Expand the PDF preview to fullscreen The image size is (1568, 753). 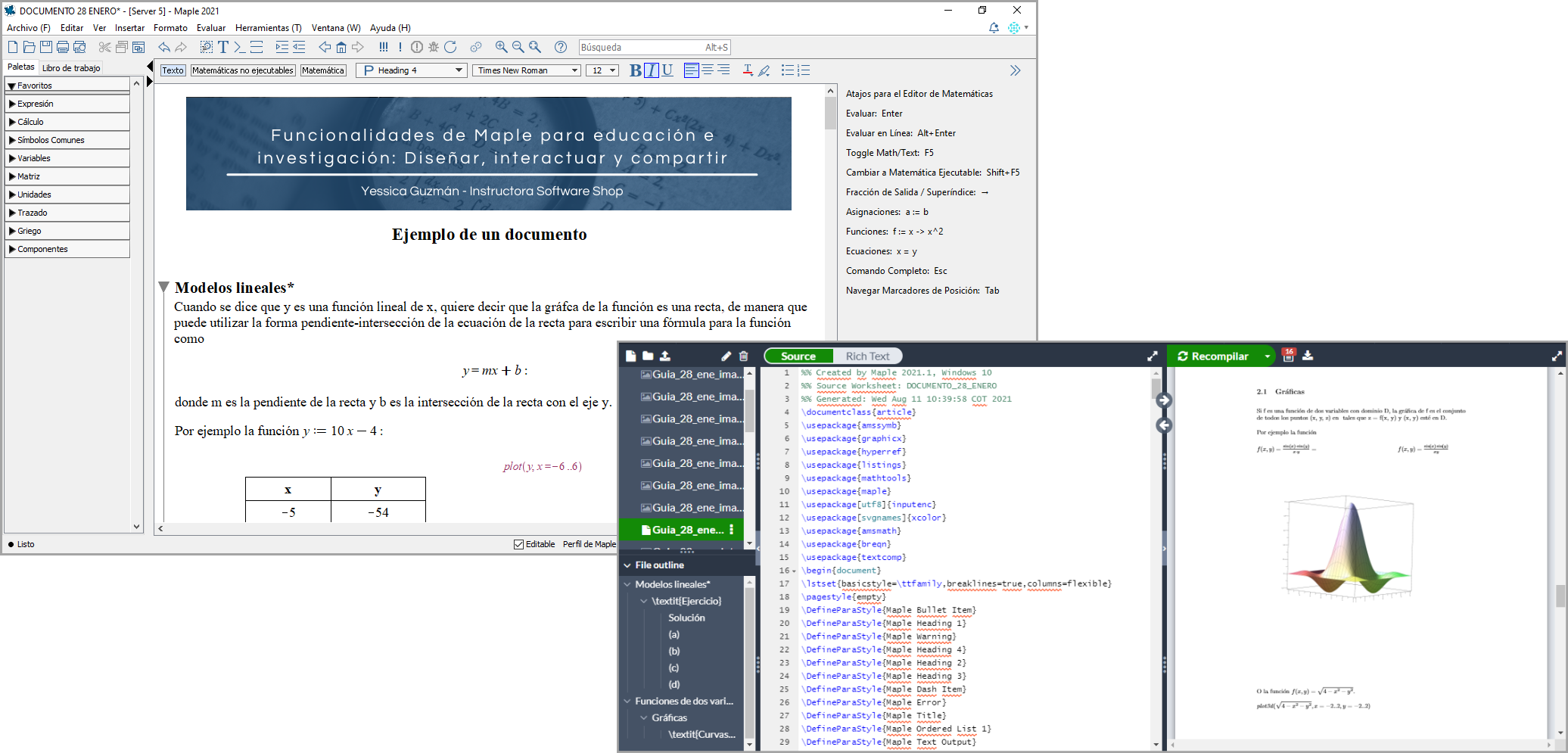click(1557, 356)
